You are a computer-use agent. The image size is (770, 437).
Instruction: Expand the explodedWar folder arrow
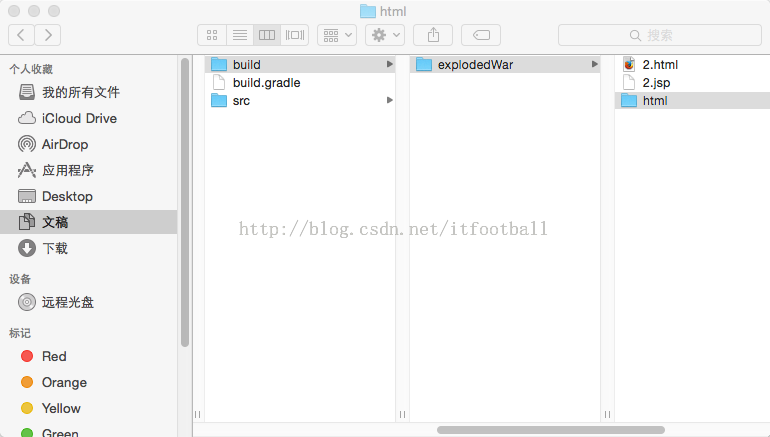(x=594, y=64)
